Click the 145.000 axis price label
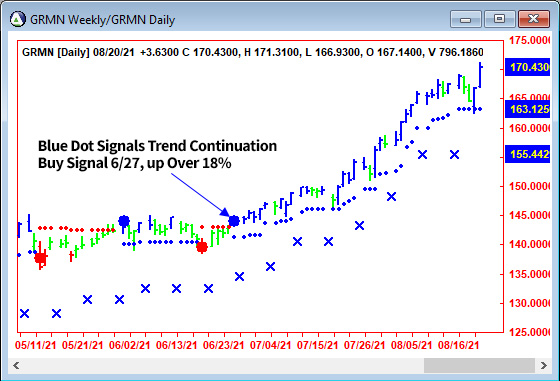 pos(529,215)
